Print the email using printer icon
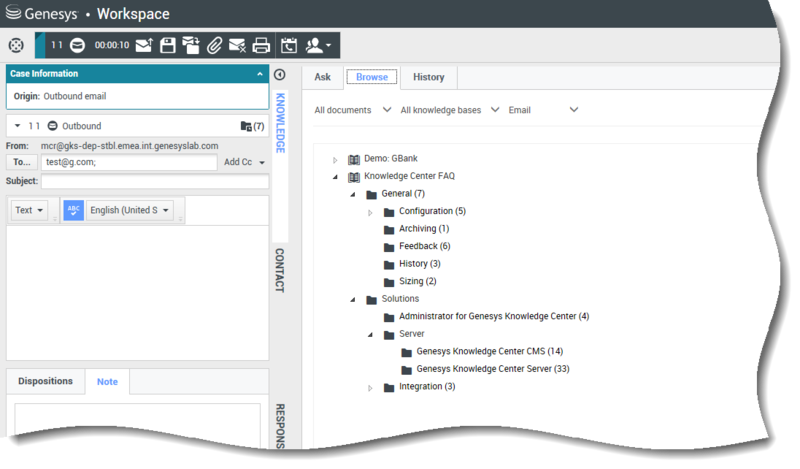Viewport: 800px width, 469px height. pyautogui.click(x=261, y=45)
